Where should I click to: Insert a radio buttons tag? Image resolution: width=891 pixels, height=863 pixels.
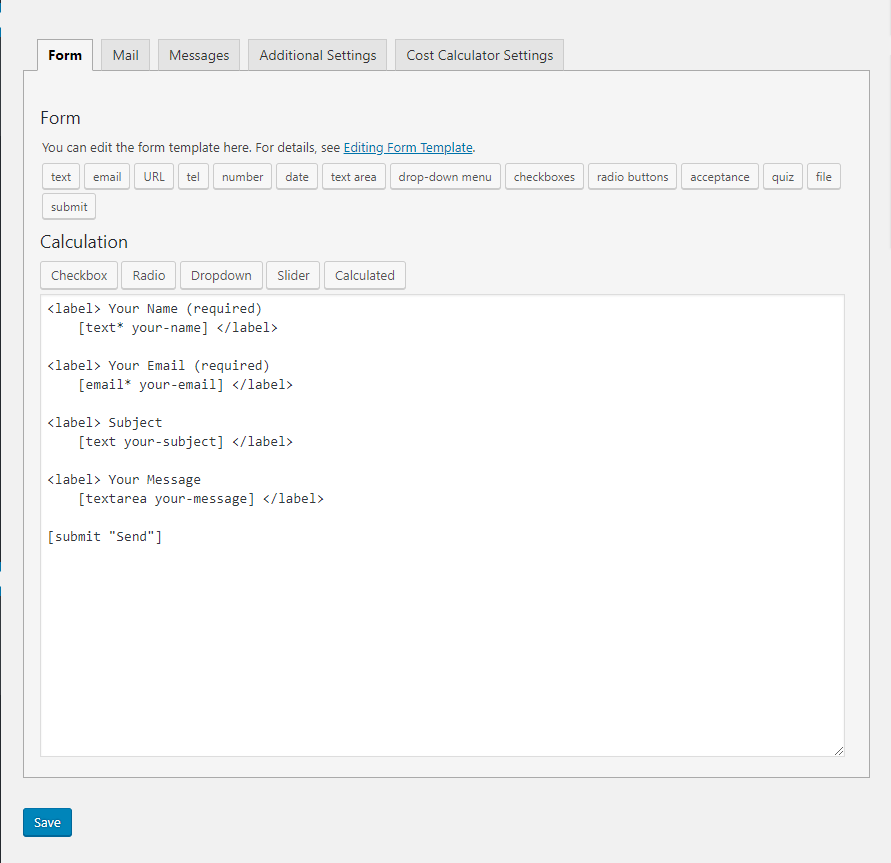pos(632,177)
